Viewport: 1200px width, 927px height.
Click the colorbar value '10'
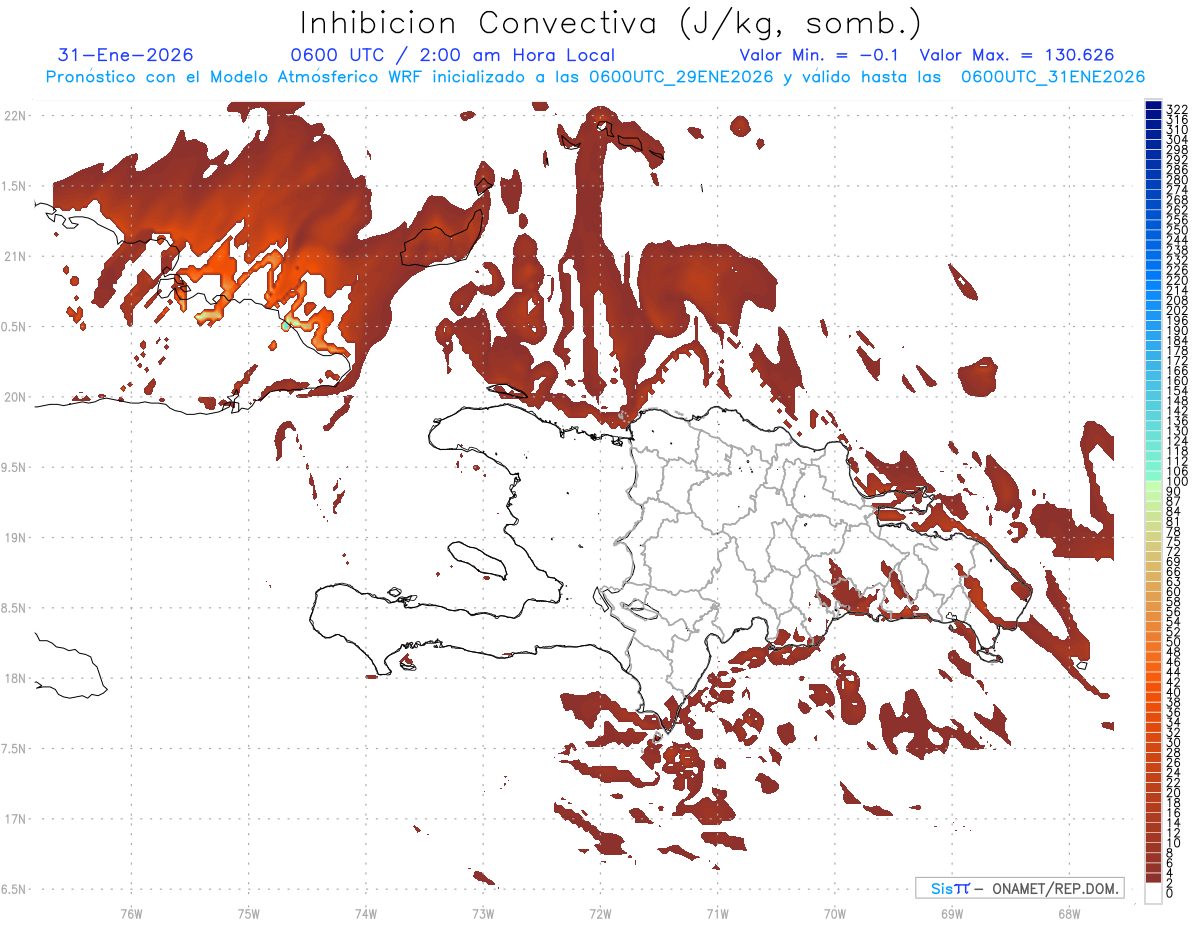point(1174,843)
